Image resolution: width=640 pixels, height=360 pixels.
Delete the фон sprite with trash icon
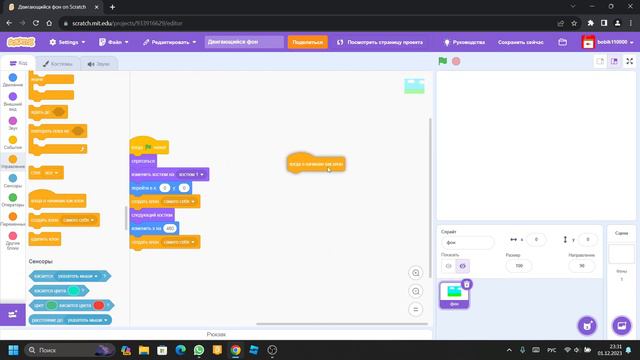467,284
